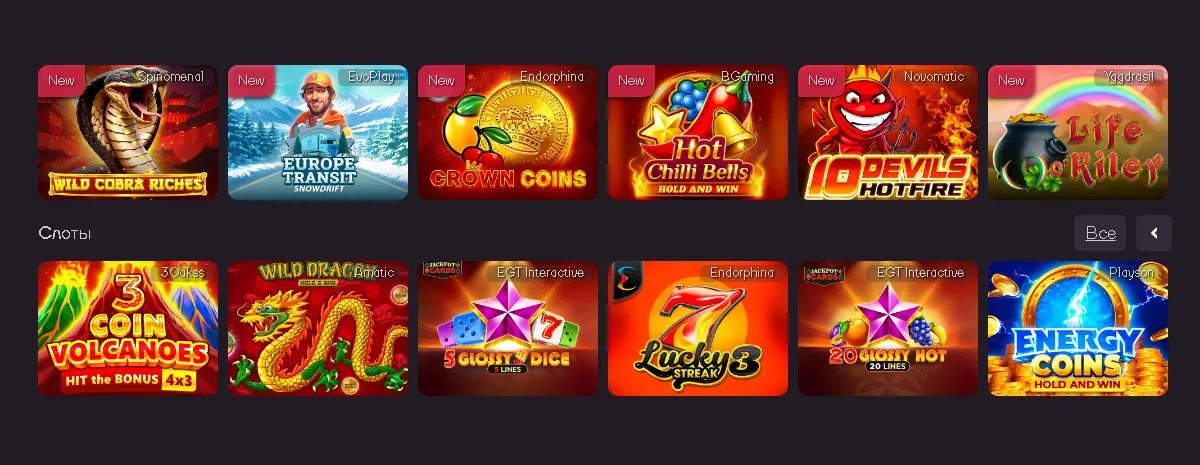Open Lucky Streak 3 slot
The height and width of the screenshot is (465, 1200).
698,329
